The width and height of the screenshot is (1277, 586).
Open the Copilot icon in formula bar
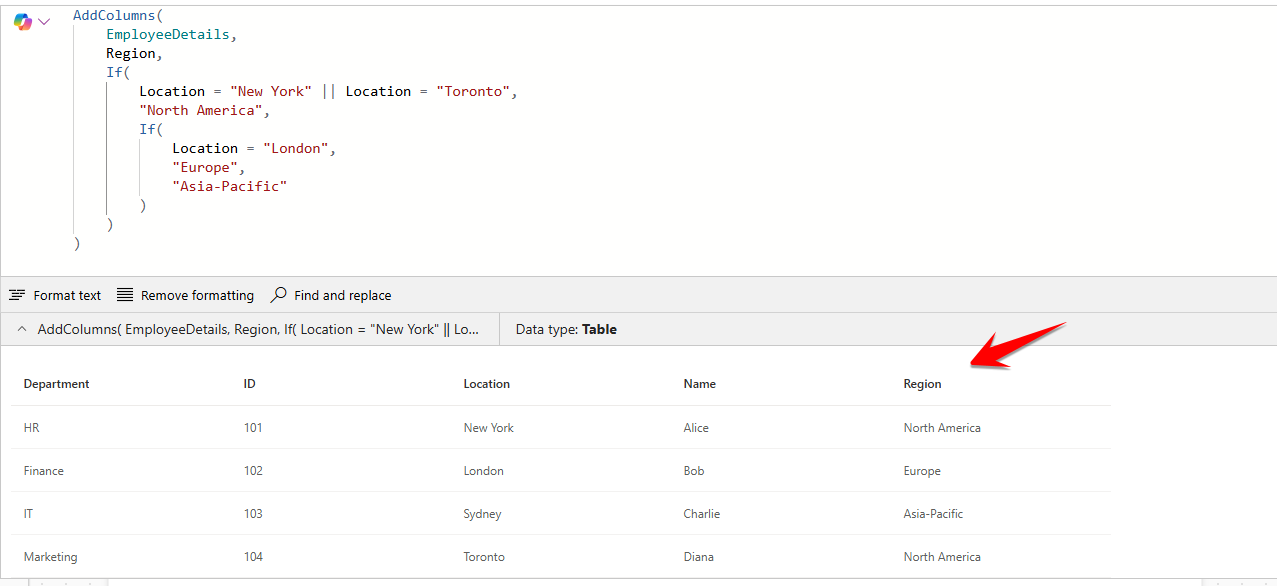[22, 21]
